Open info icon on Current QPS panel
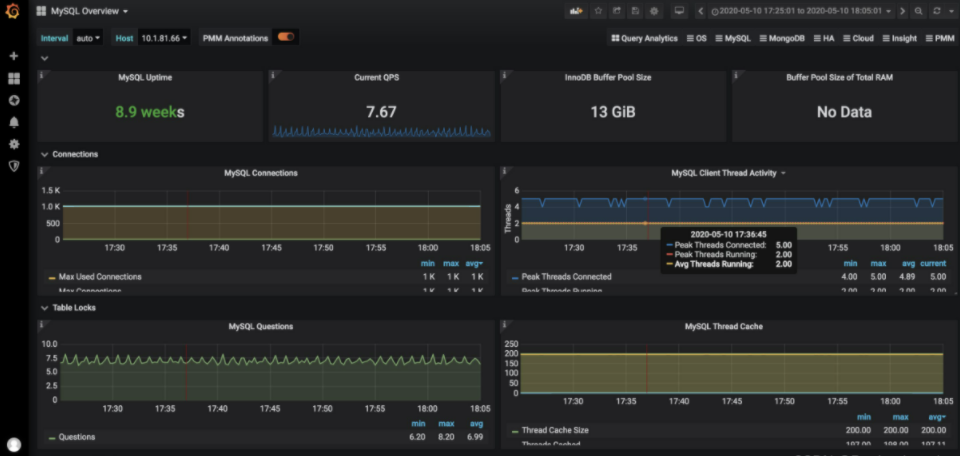 click(x=273, y=75)
